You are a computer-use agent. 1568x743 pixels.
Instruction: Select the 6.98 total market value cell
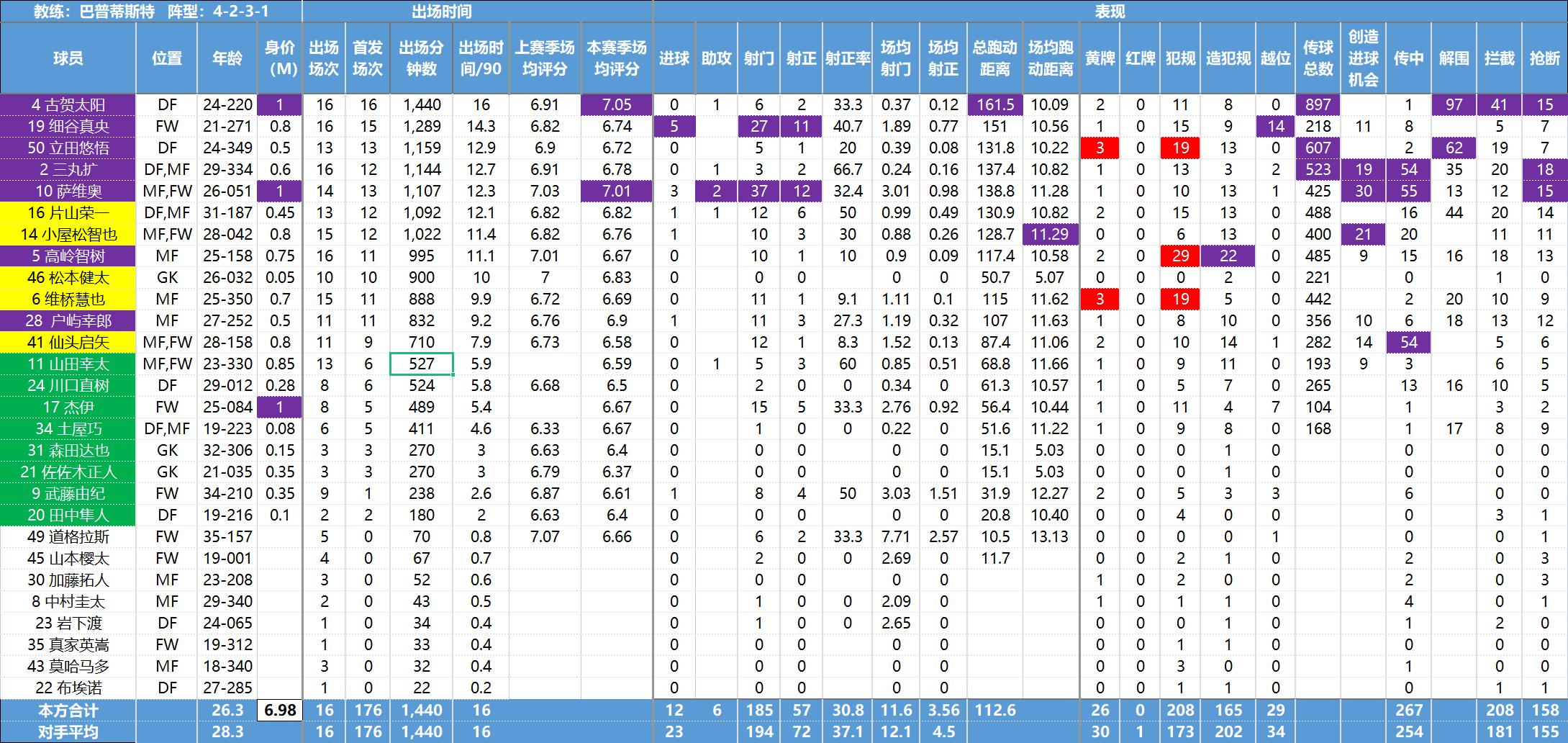[280, 711]
